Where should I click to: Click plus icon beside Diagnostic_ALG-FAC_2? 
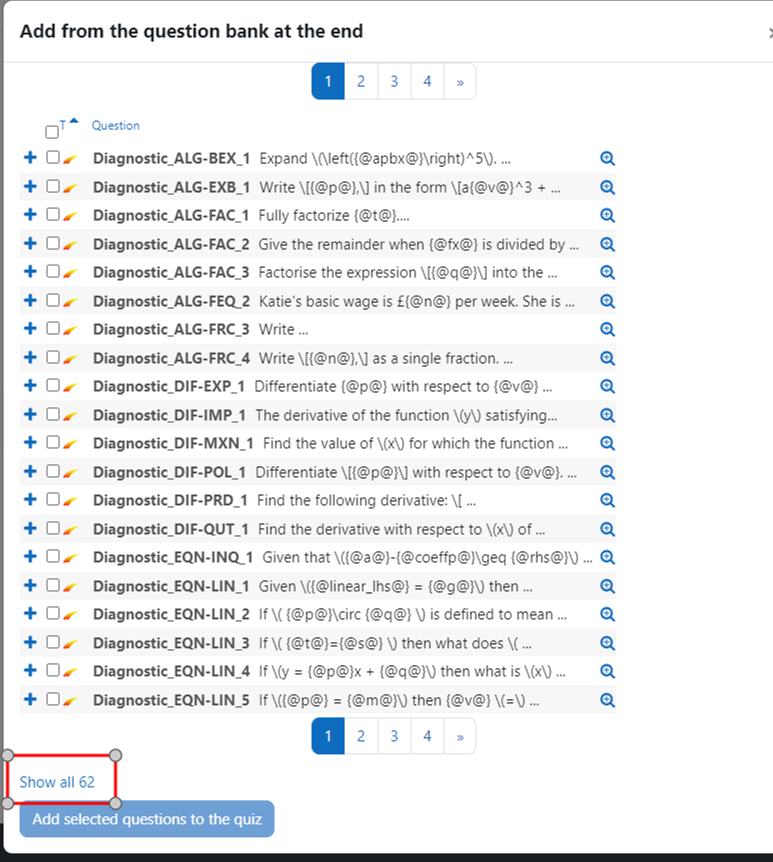click(x=30, y=243)
